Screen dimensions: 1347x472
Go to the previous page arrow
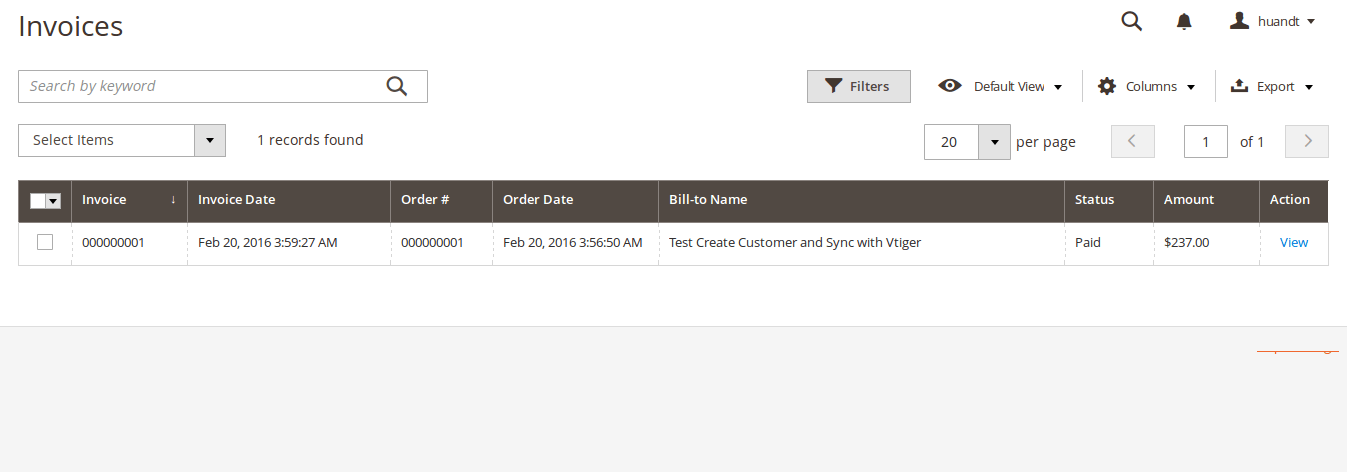[1132, 141]
